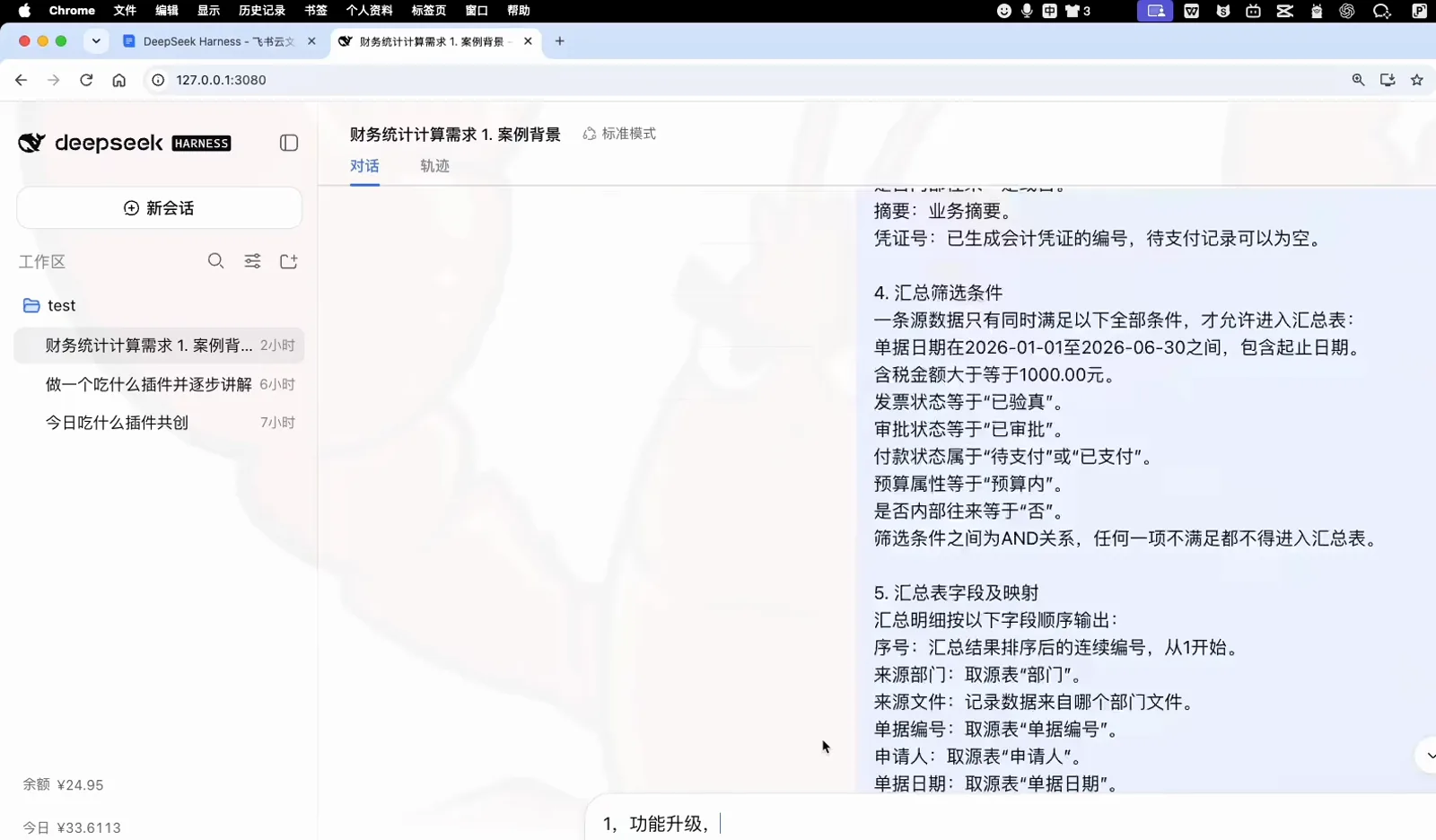View site information icon
Image resolution: width=1436 pixels, height=840 pixels.
coord(158,80)
